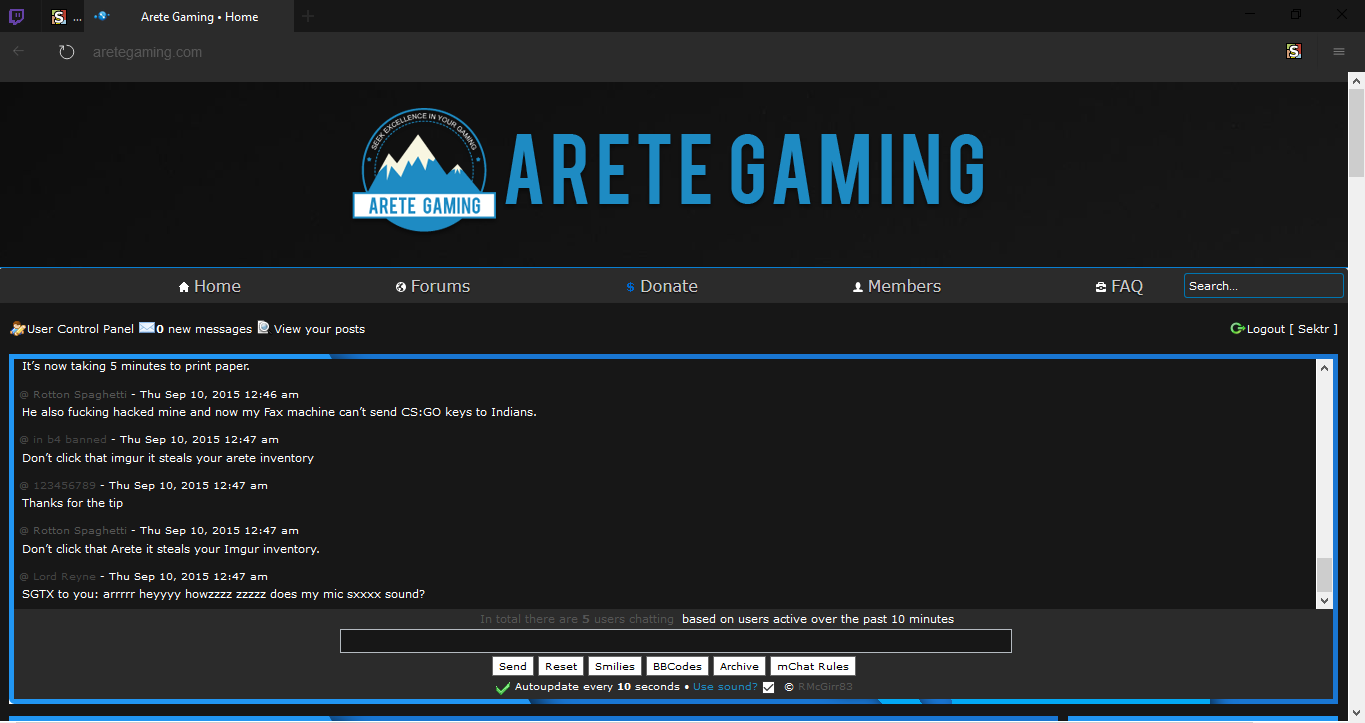Click the Logout green arrow icon
The width and height of the screenshot is (1365, 723).
click(x=1237, y=328)
